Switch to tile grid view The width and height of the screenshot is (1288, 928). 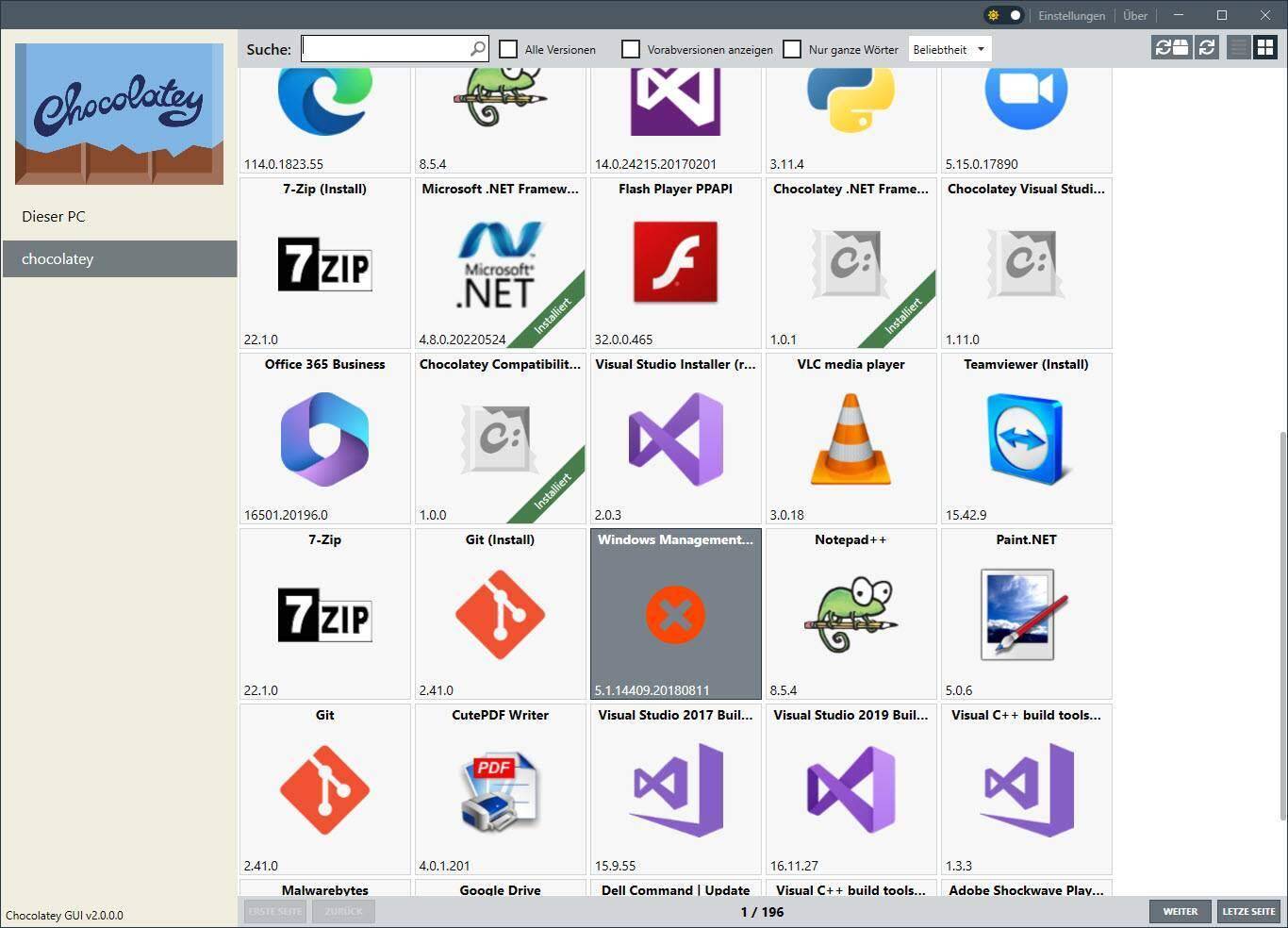tap(1264, 48)
